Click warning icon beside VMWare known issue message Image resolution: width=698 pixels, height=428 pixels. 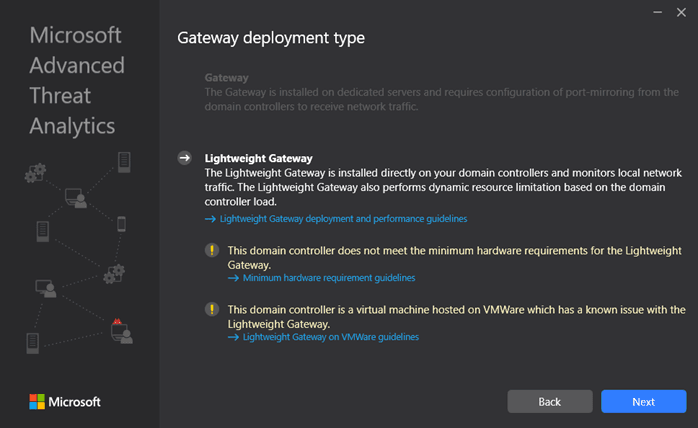(x=212, y=309)
